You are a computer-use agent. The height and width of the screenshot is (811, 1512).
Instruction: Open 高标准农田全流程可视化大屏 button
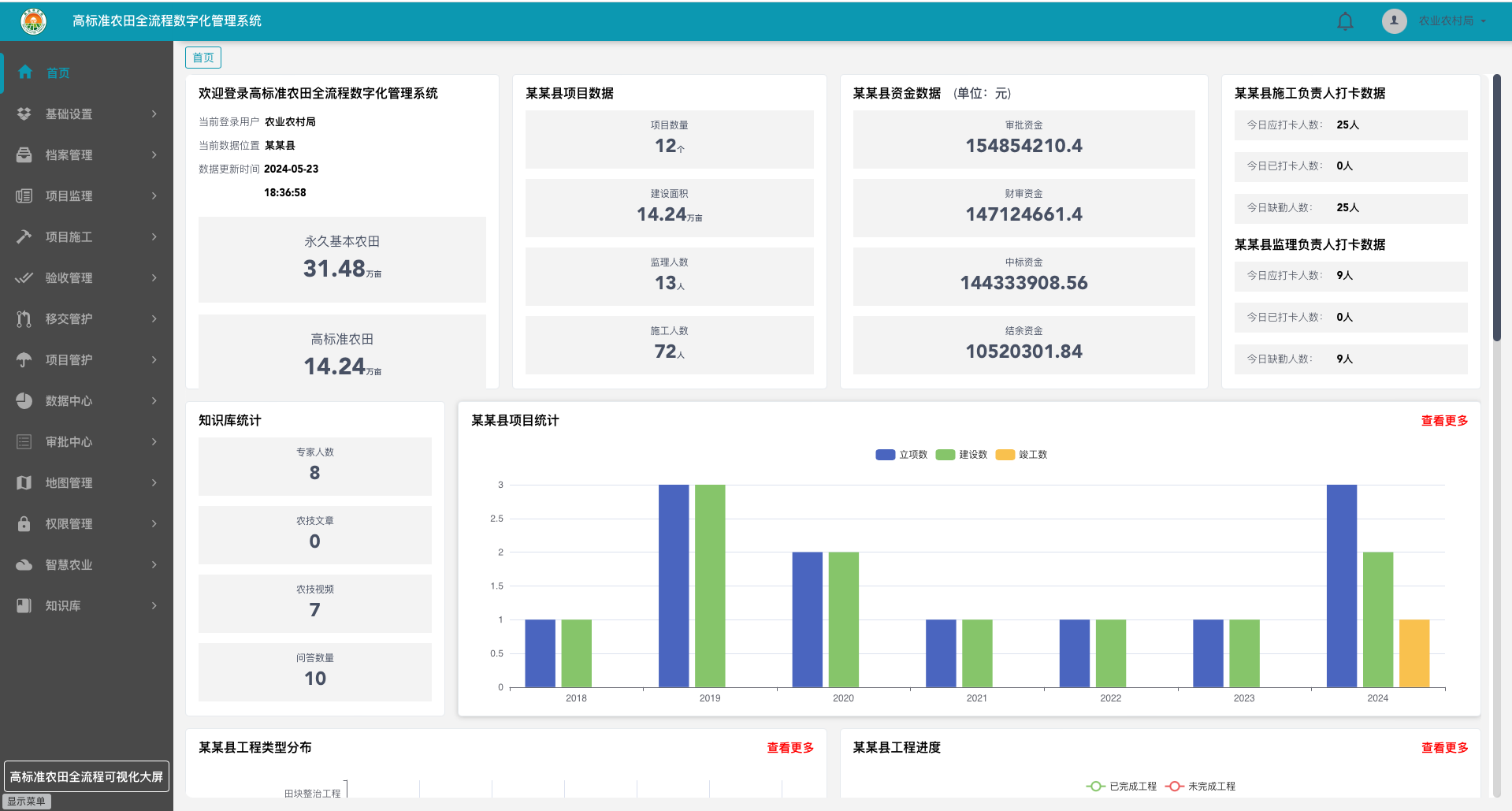(x=87, y=776)
